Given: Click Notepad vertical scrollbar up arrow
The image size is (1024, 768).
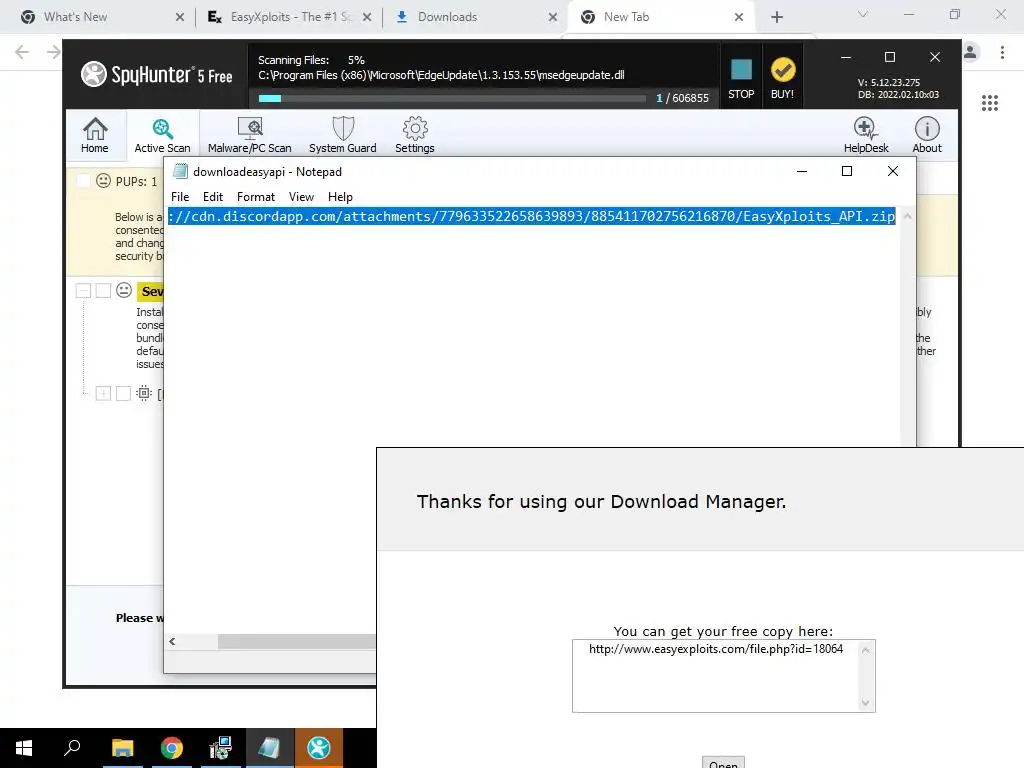Looking at the screenshot, I should tap(907, 216).
